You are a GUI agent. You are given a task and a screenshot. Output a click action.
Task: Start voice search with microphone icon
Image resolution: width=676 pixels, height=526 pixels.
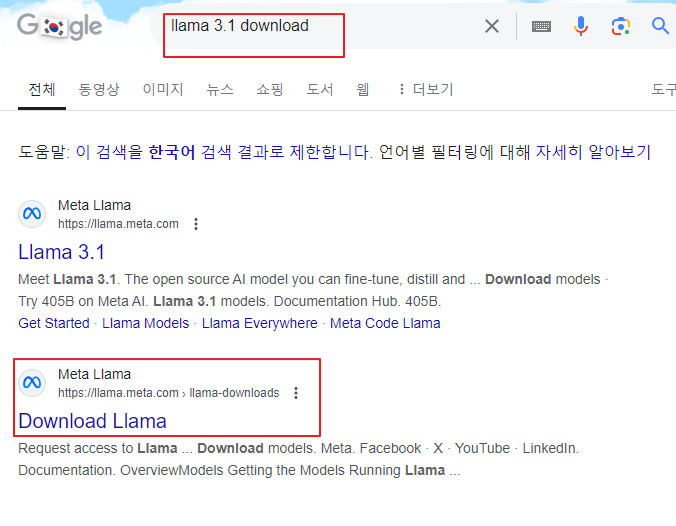point(581,26)
